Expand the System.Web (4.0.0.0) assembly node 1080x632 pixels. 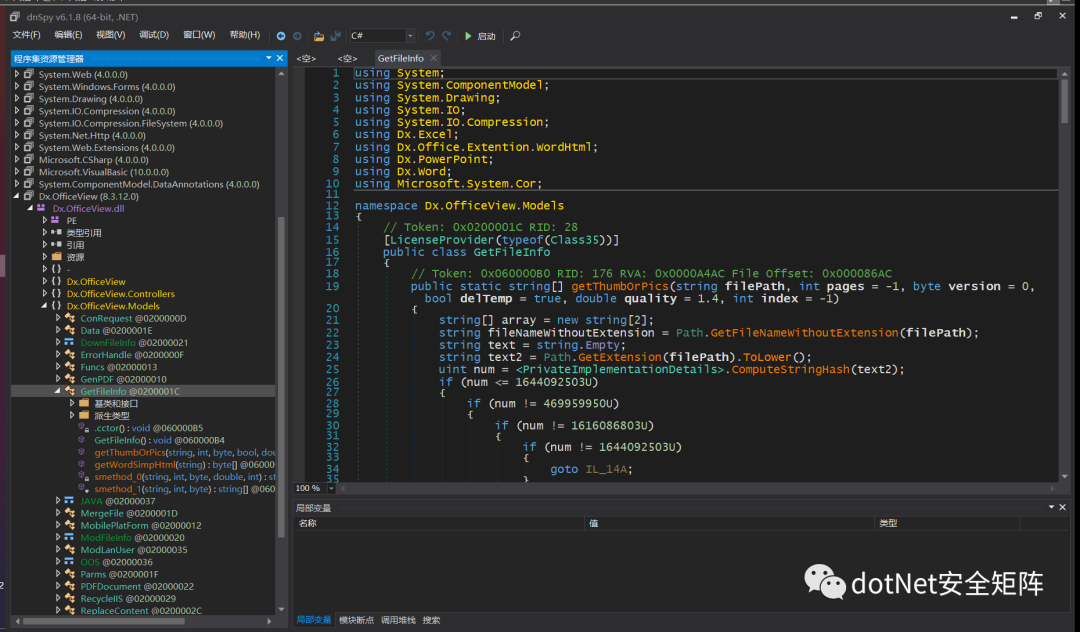[17, 74]
